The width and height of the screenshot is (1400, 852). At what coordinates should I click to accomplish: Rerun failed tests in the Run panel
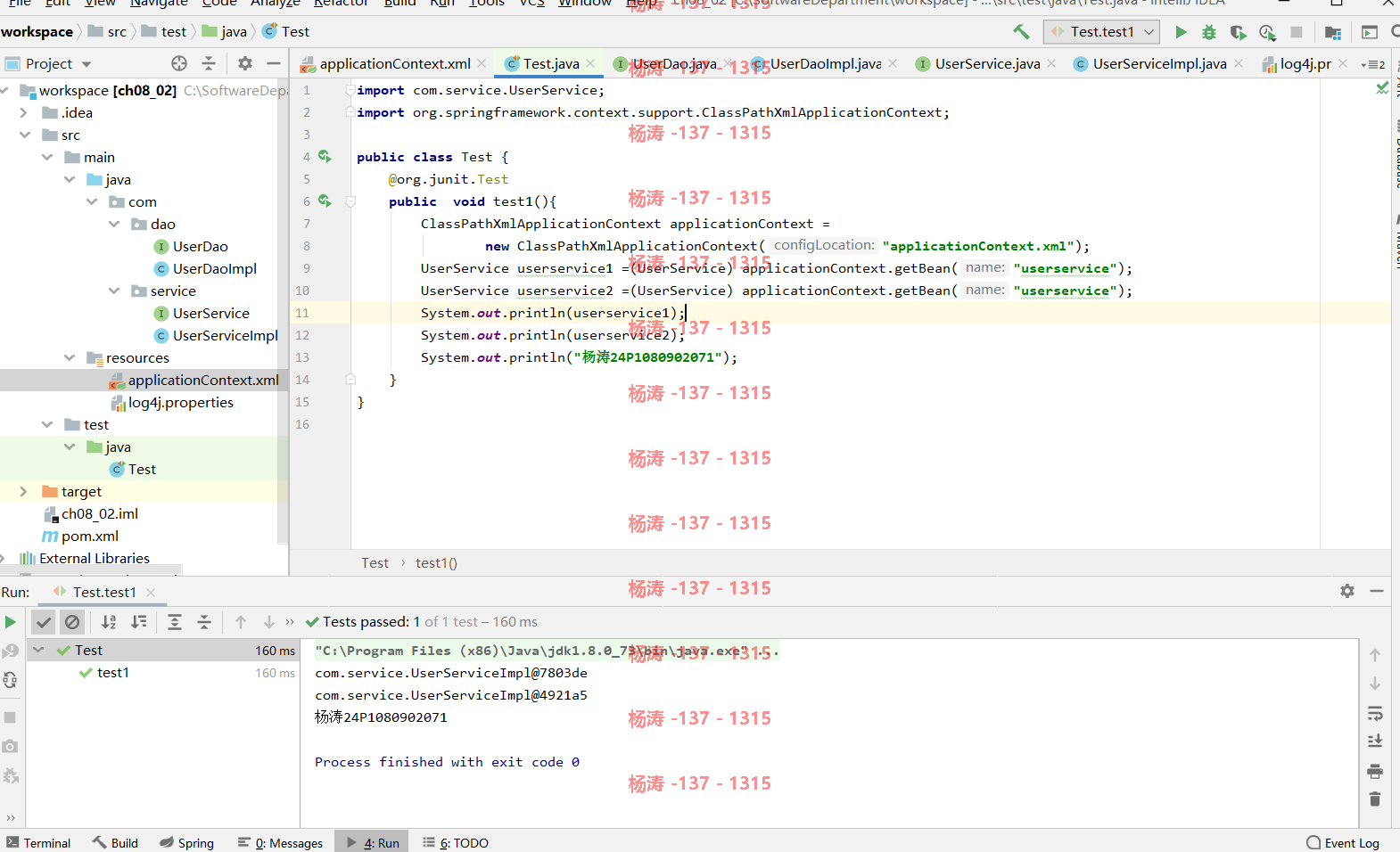[x=10, y=651]
